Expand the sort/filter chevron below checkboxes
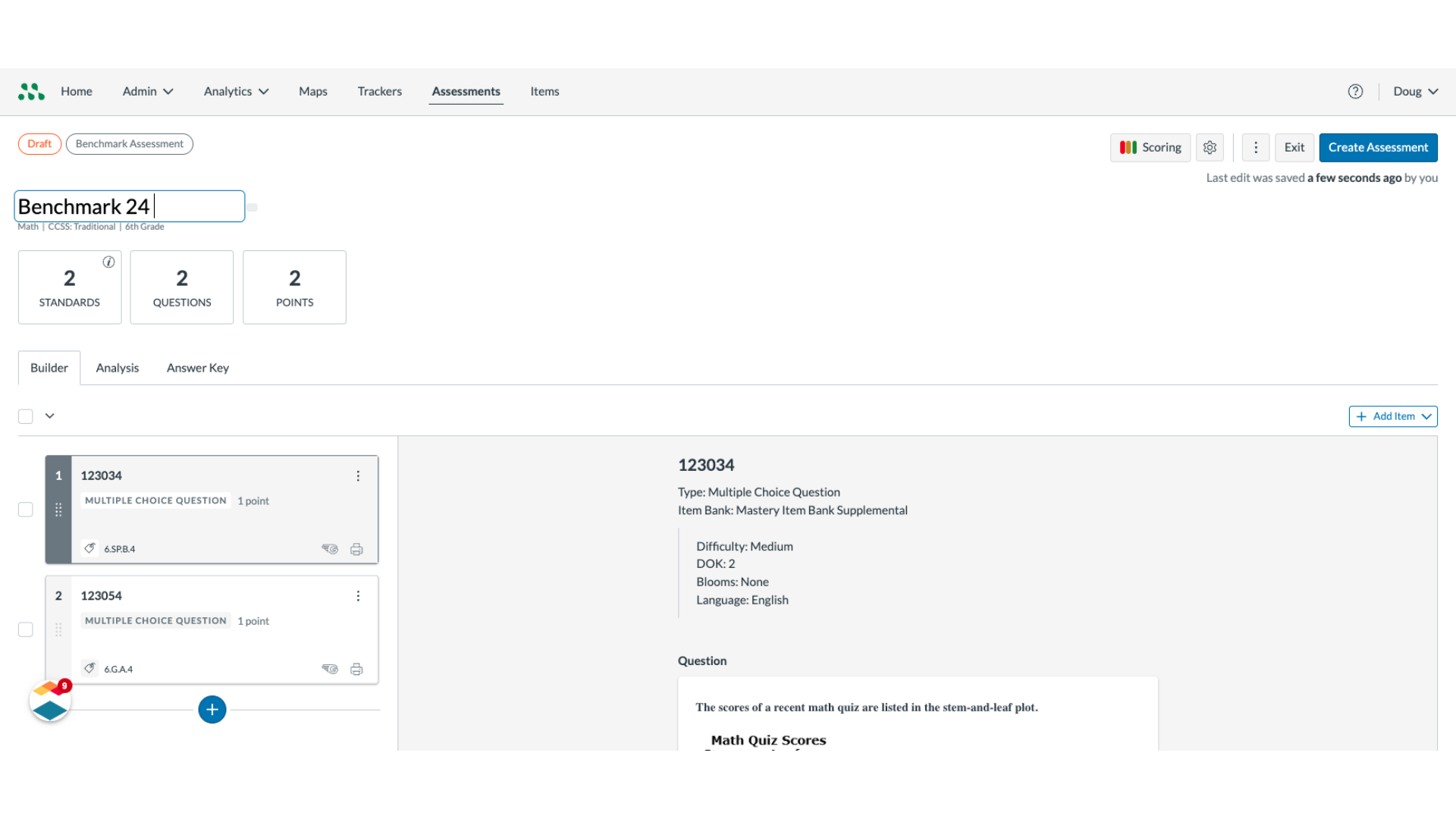 49,416
